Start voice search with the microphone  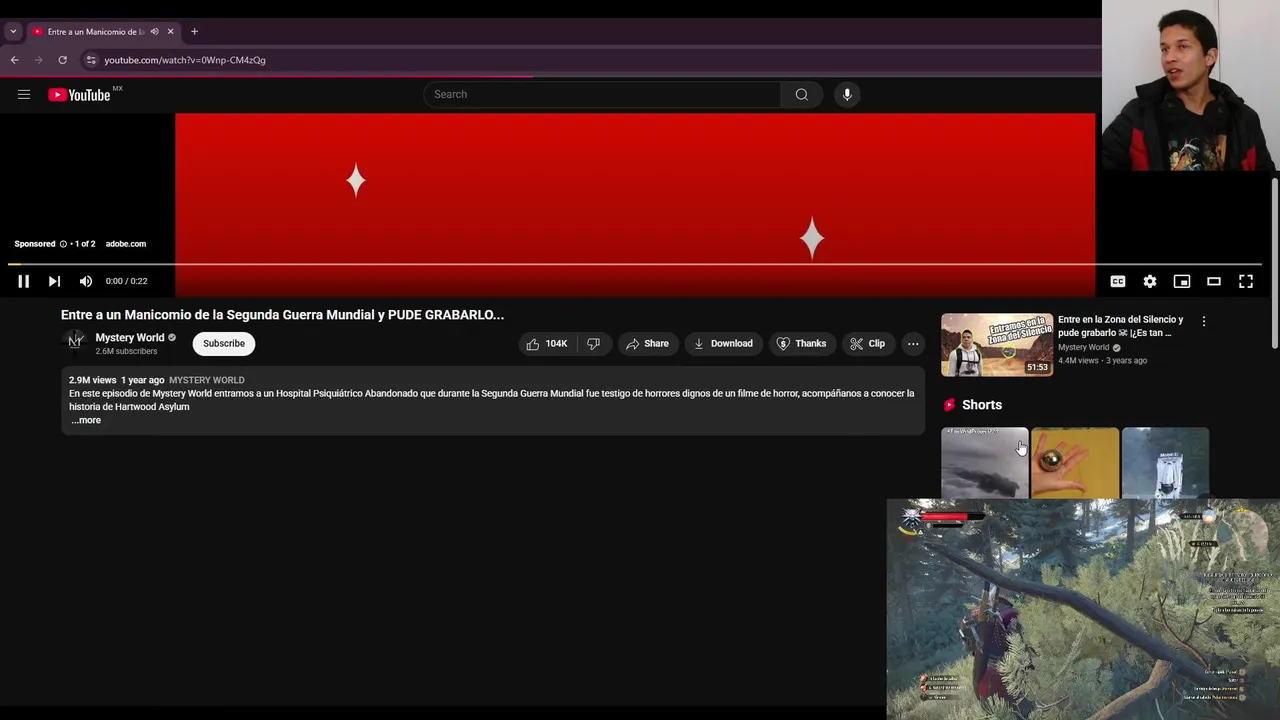847,94
